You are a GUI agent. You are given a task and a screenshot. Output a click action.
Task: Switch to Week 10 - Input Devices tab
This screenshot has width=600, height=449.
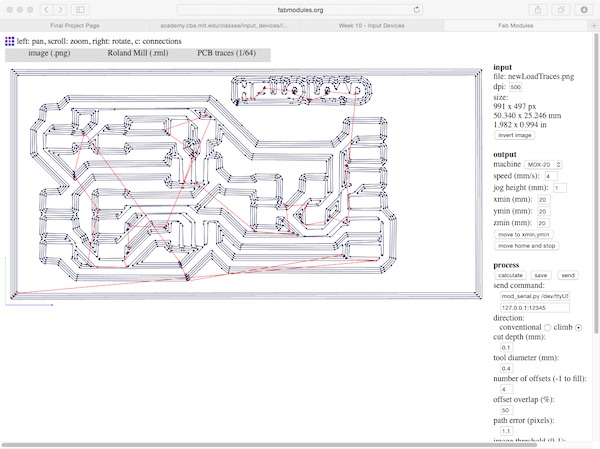point(371,26)
